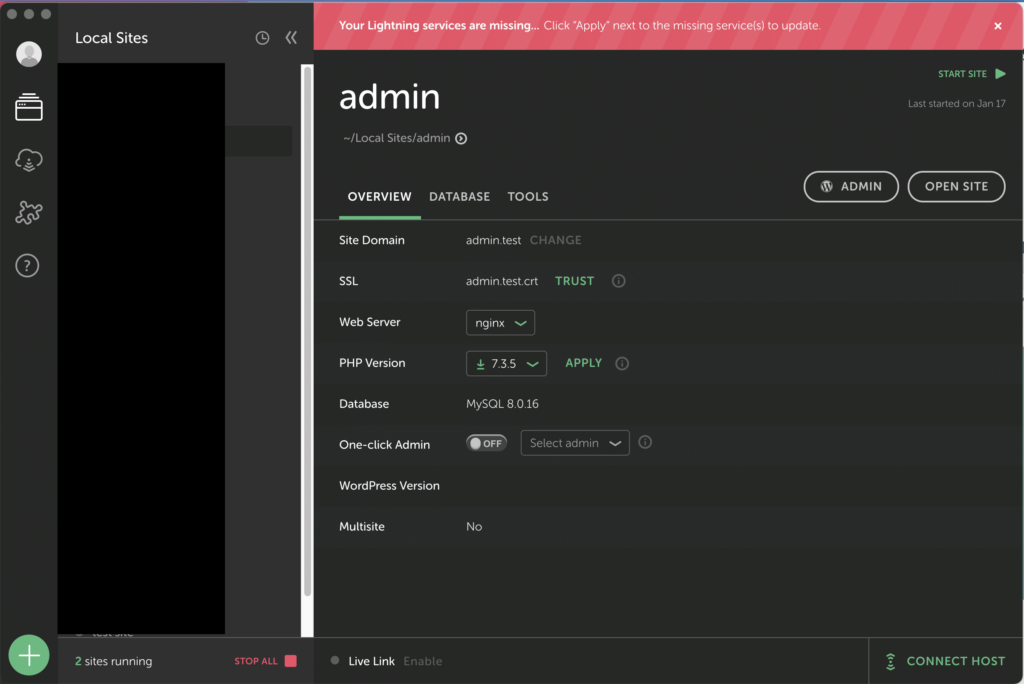Select the Local Sites sidebar icon
Screen dimensions: 1024x684
point(29,107)
